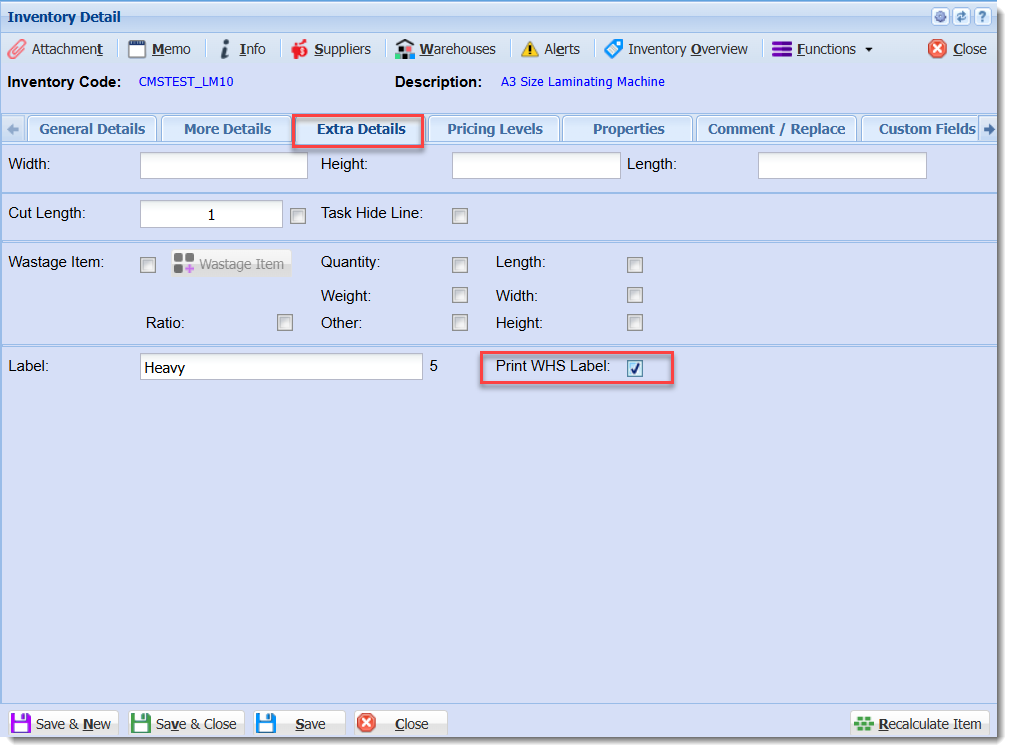Open the Alerts warning panel

click(x=551, y=49)
